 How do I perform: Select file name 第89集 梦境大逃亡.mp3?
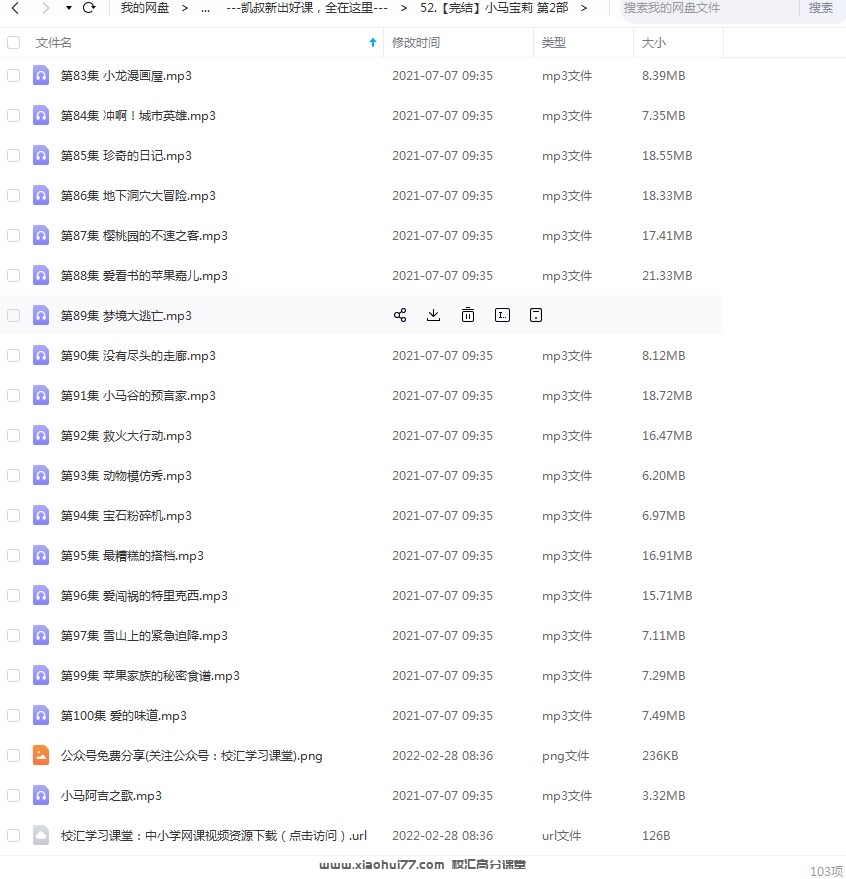pos(126,315)
